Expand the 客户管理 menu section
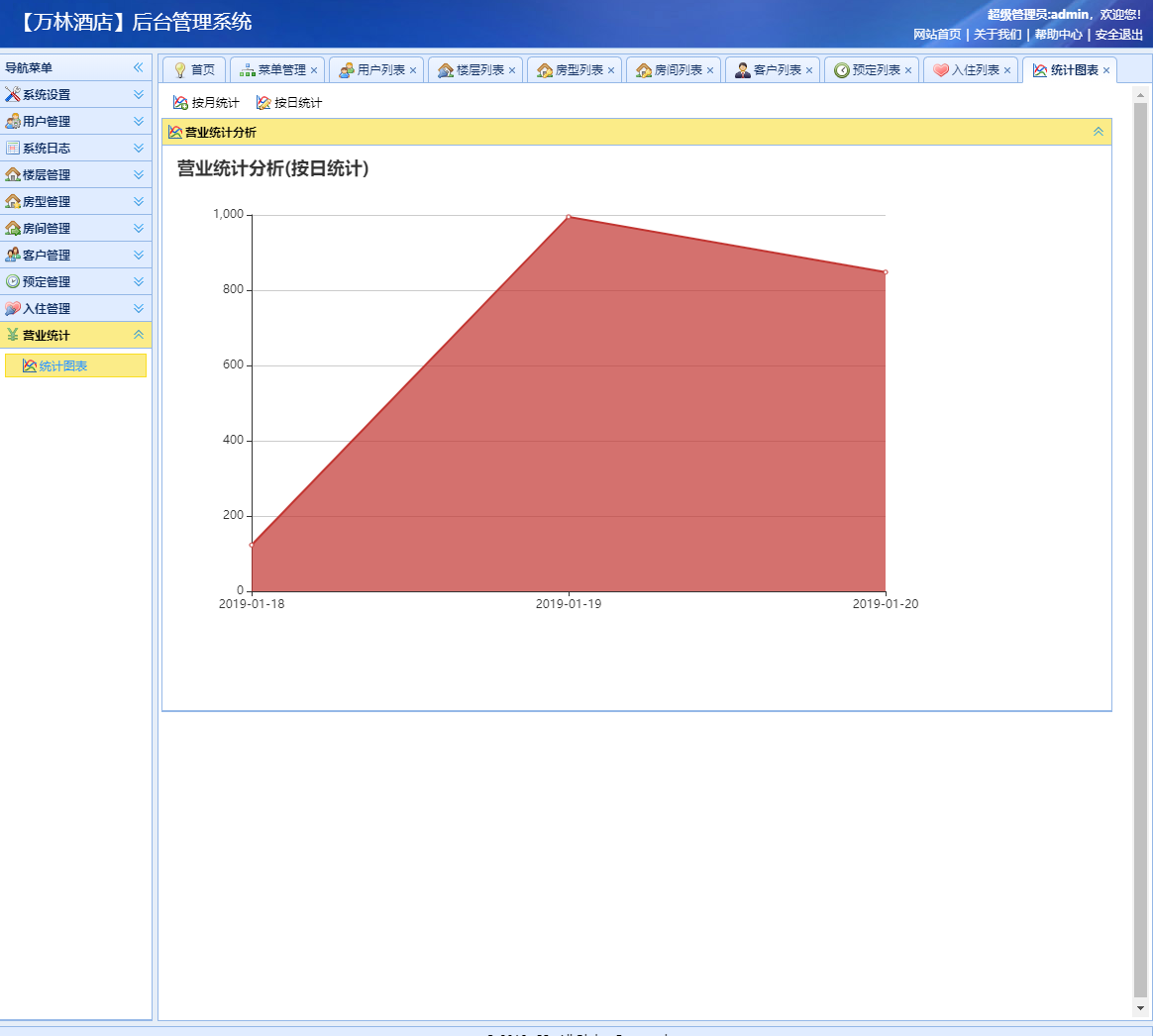Screen dimensions: 1153x1036 tap(139, 256)
